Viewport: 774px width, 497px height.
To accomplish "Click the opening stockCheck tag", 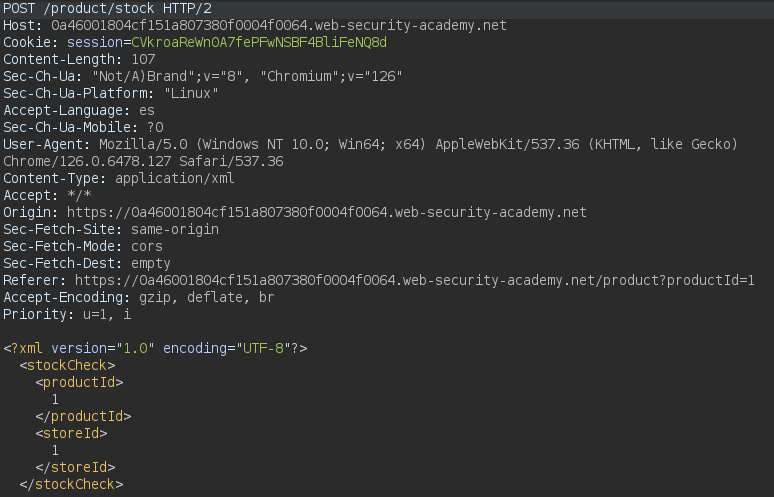I will (x=67, y=365).
